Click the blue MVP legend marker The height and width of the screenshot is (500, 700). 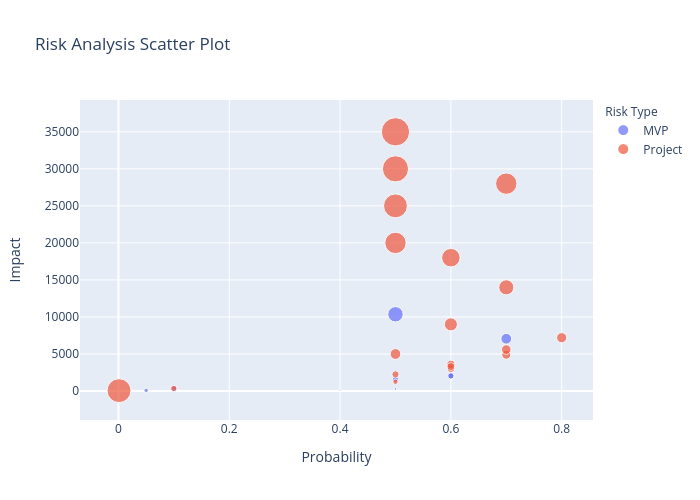pos(624,130)
